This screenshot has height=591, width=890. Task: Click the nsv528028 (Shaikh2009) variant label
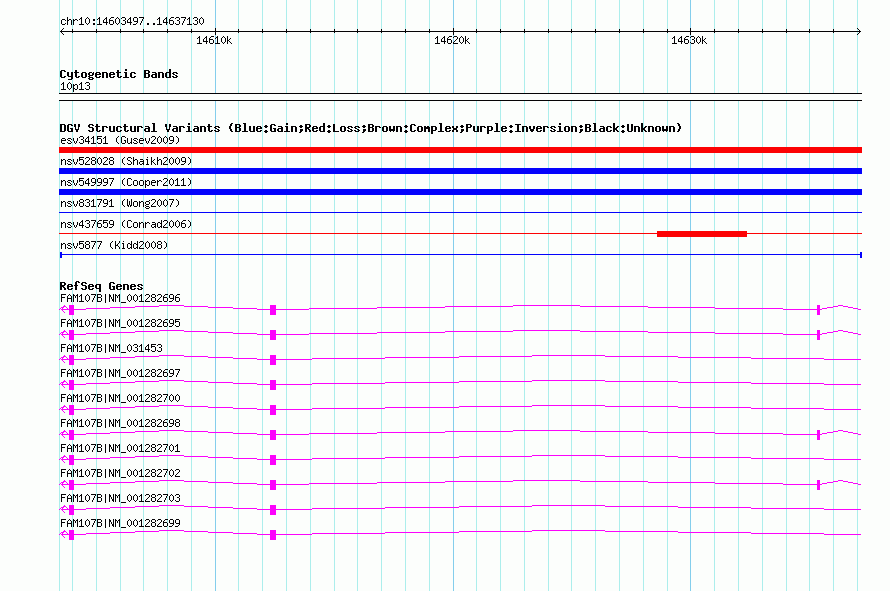(x=126, y=161)
